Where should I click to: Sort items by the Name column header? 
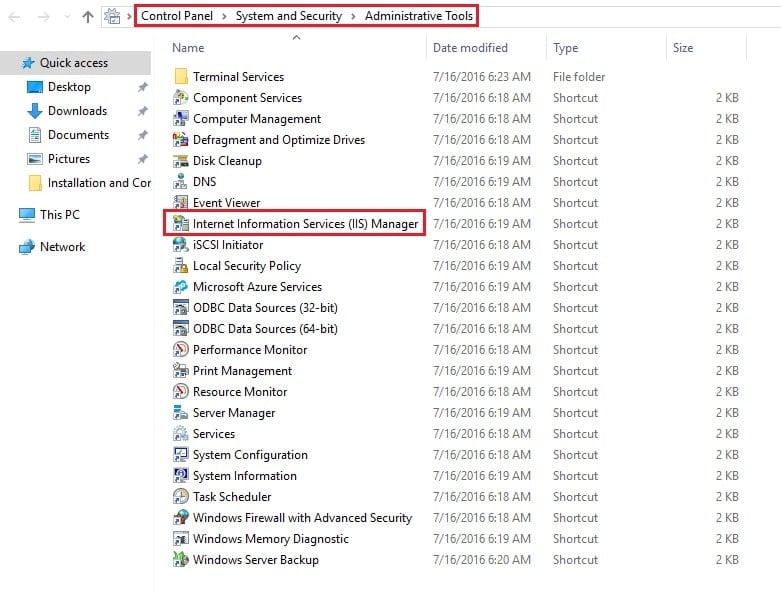188,48
